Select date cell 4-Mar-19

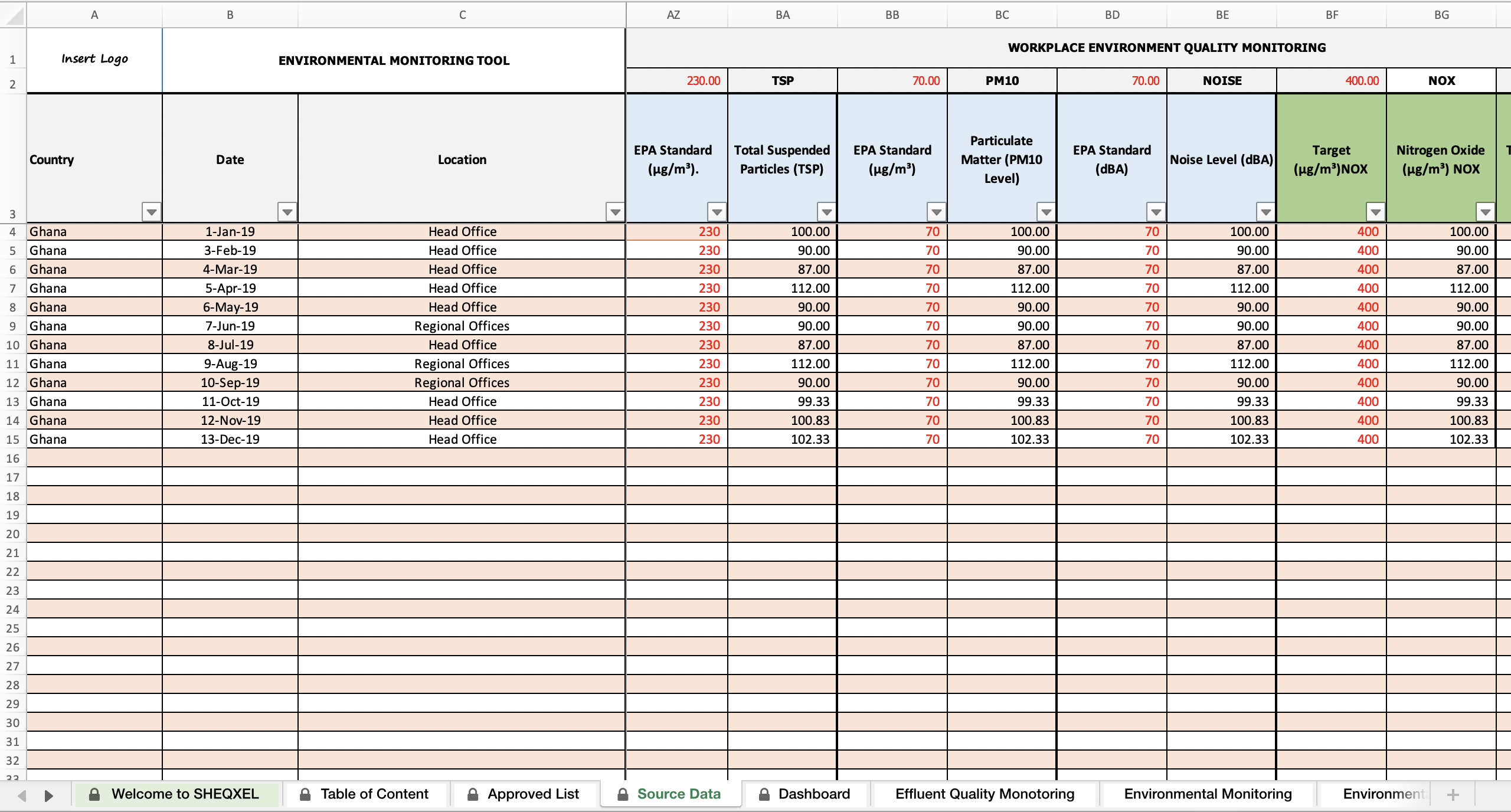230,270
